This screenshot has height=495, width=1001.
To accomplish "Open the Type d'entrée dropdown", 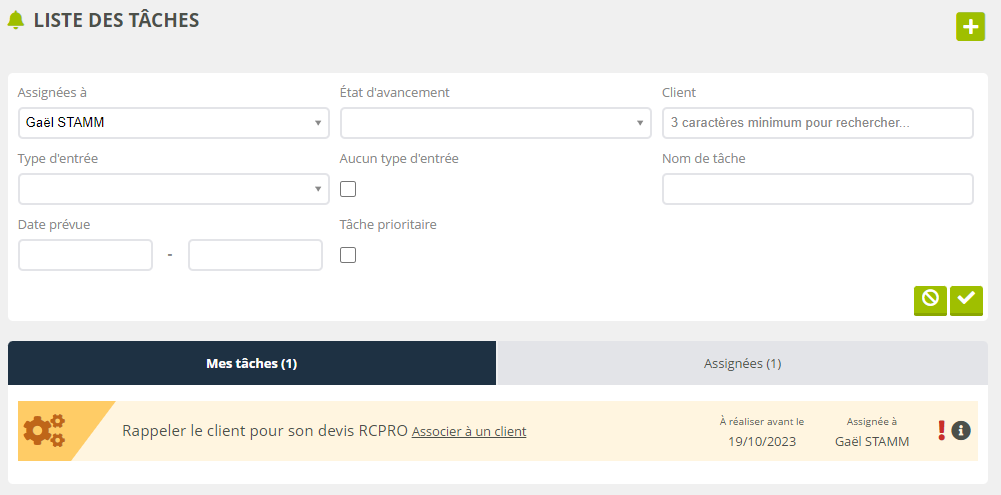I will (173, 189).
